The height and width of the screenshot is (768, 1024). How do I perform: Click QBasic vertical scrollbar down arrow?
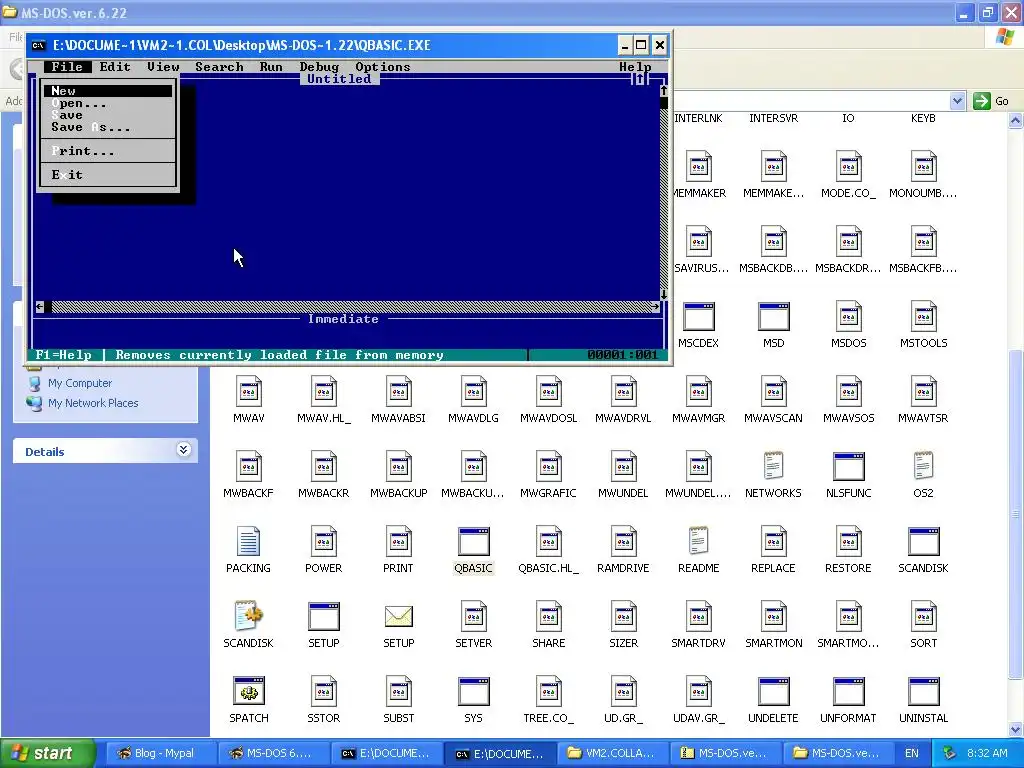[x=664, y=295]
